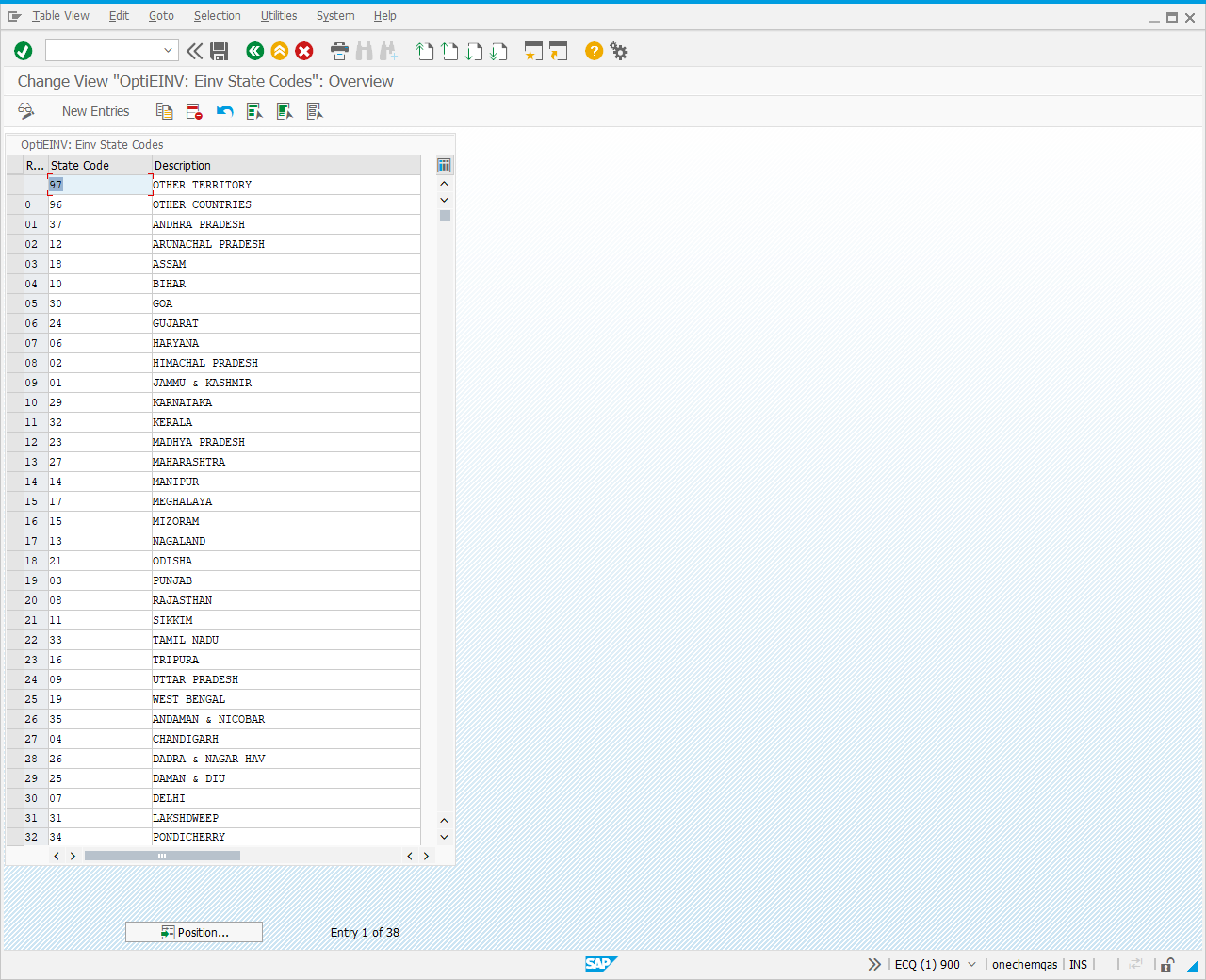Click the lock icon in status bar
The image size is (1206, 980).
coord(1167,964)
